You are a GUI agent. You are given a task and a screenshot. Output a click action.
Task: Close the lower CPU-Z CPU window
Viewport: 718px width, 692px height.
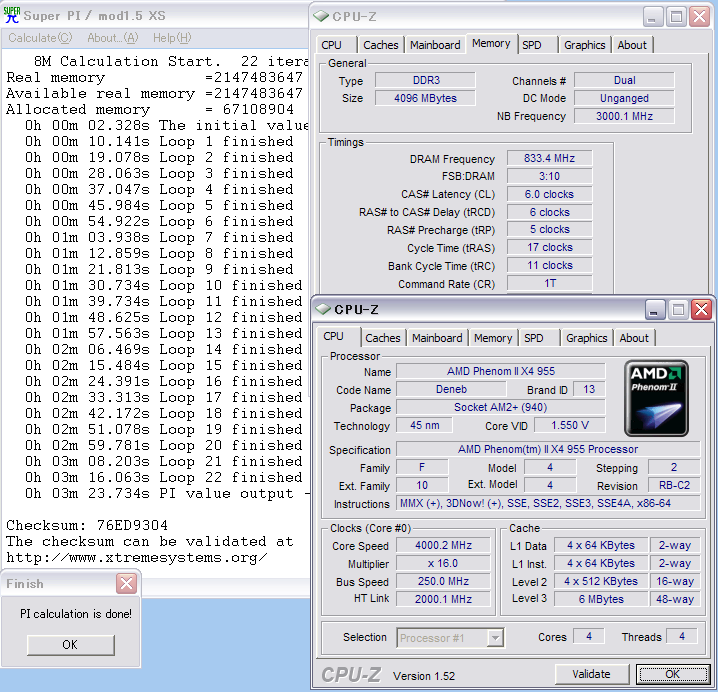pos(702,310)
